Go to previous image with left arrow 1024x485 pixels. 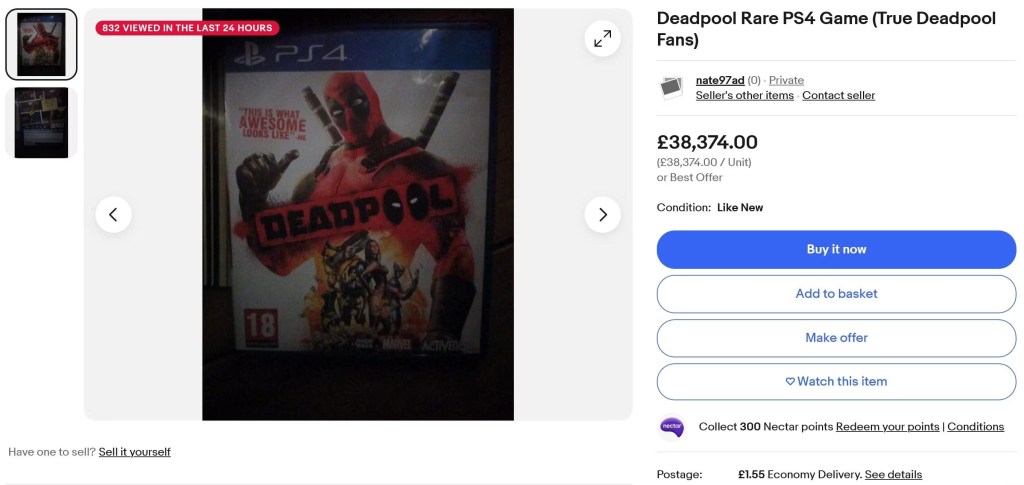(113, 215)
